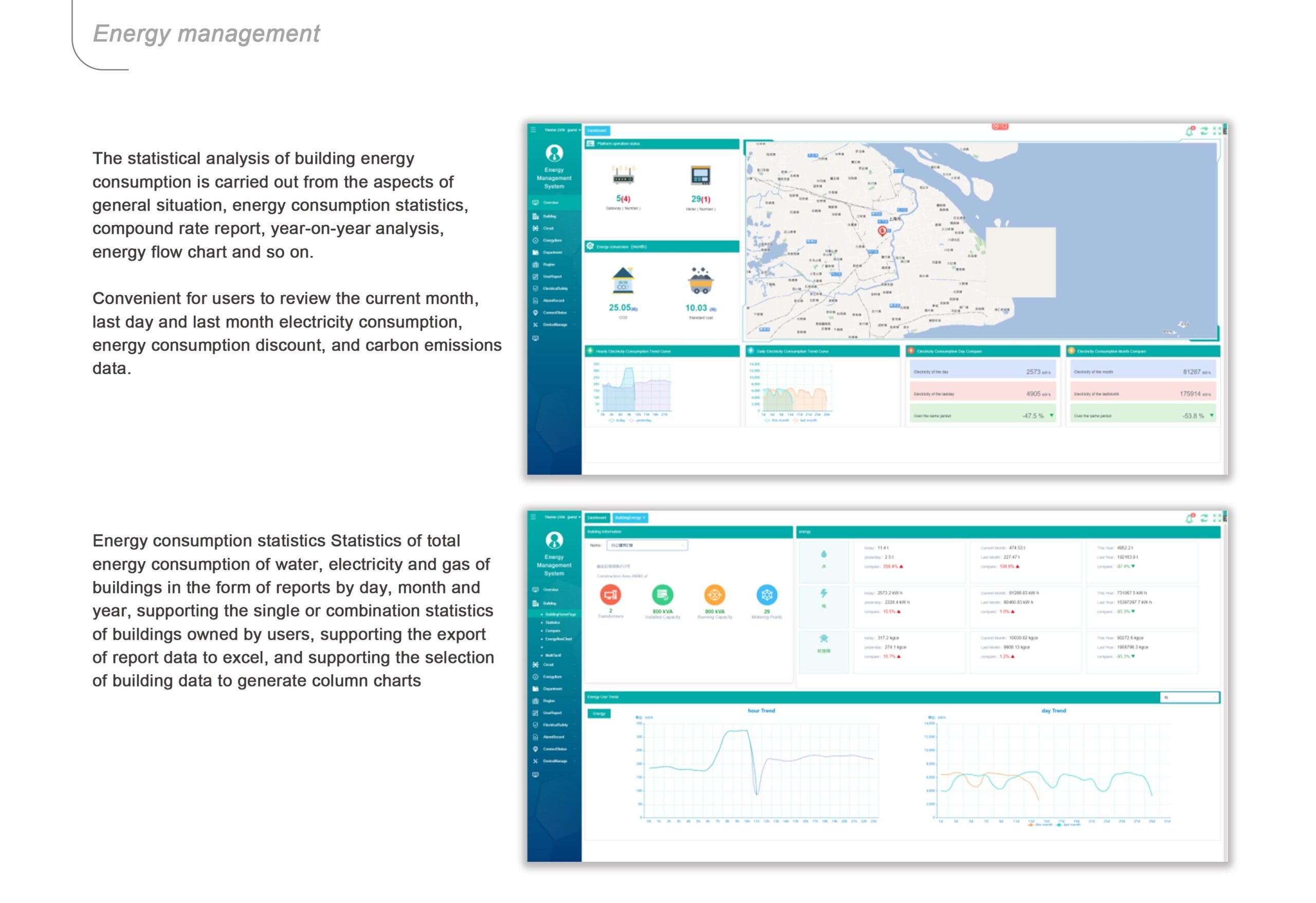Click the blue Metering Points icon
Image resolution: width=1316 pixels, height=903 pixels.
pyautogui.click(x=766, y=595)
